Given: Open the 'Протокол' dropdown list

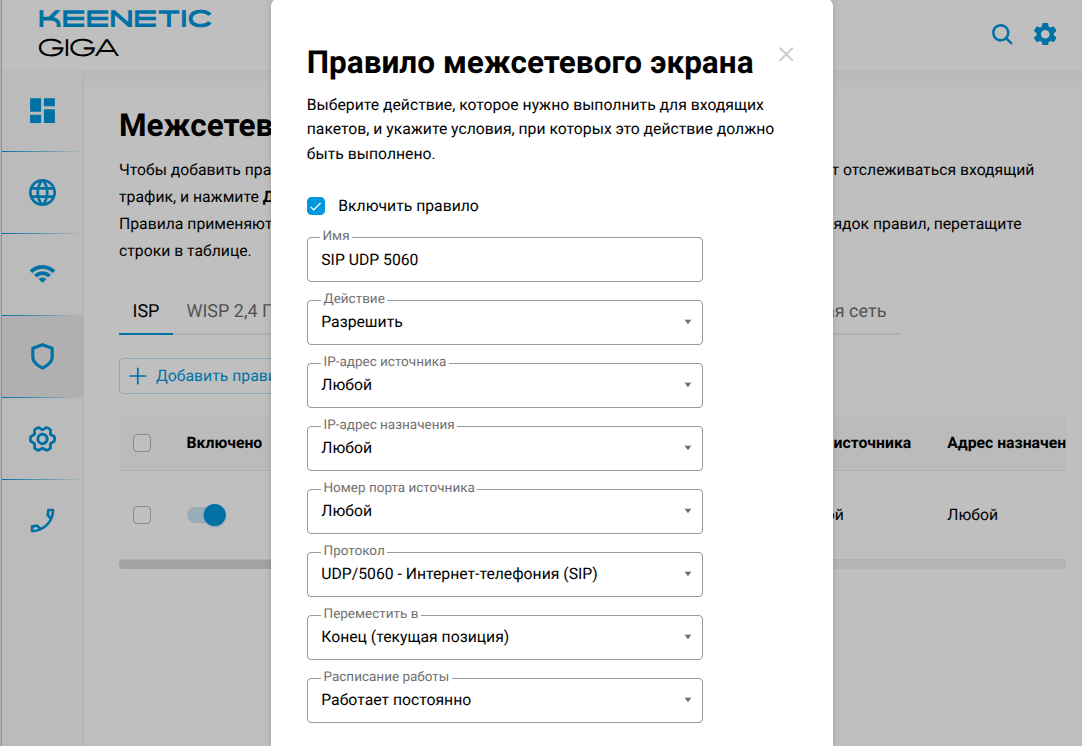Looking at the screenshot, I should tap(504, 574).
